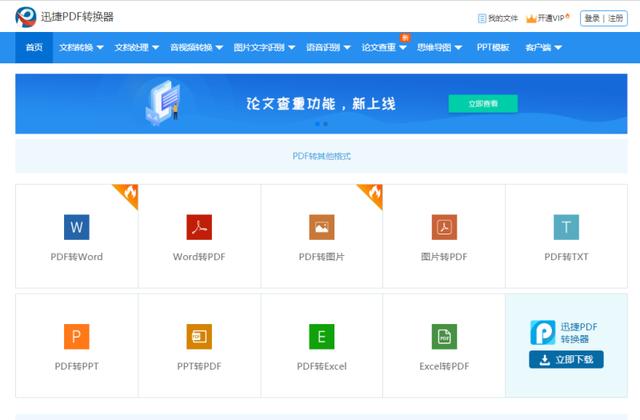Open the PPT模板 nav item
640x420 pixels.
click(x=493, y=47)
